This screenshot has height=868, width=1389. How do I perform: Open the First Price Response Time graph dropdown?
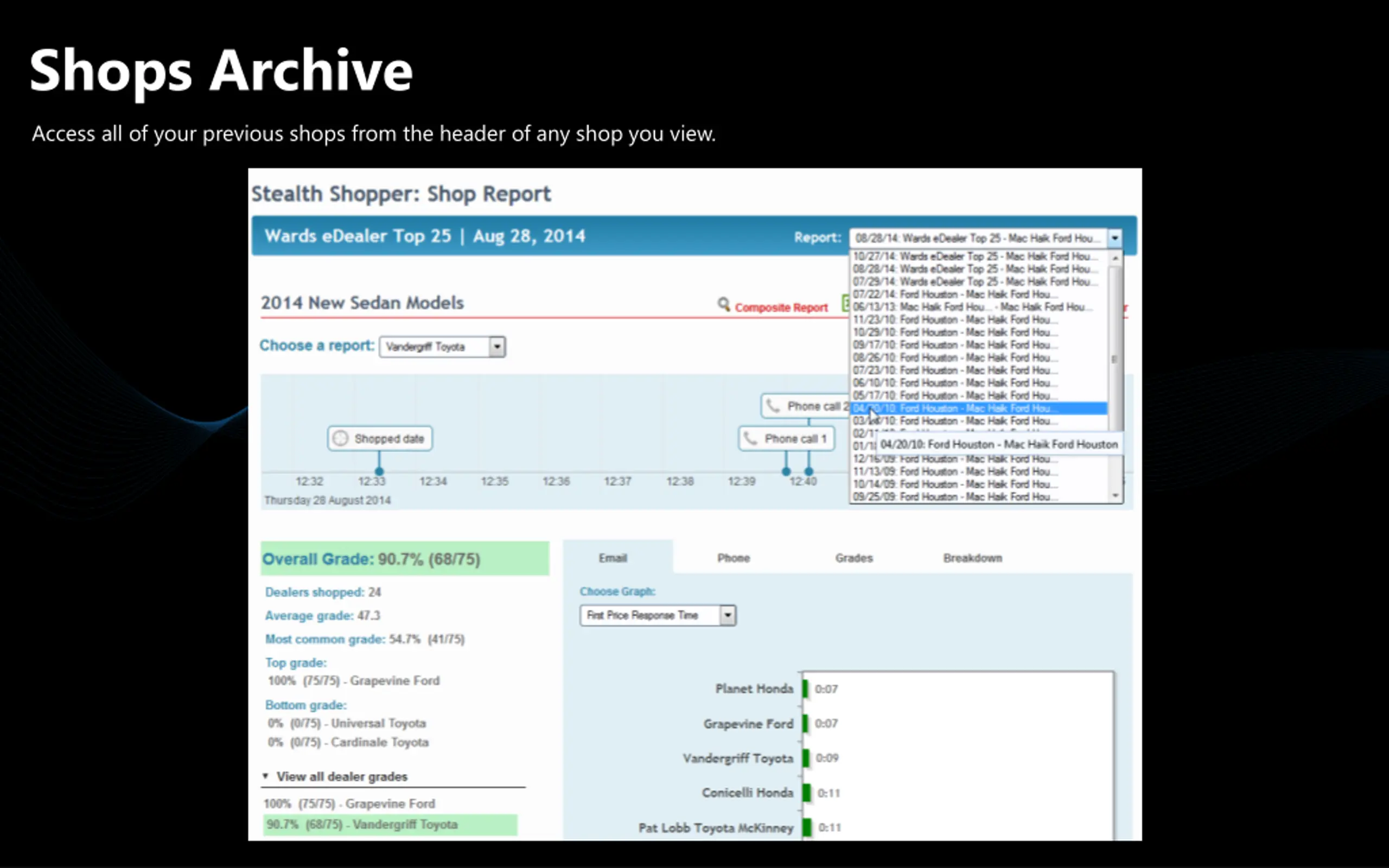click(658, 615)
